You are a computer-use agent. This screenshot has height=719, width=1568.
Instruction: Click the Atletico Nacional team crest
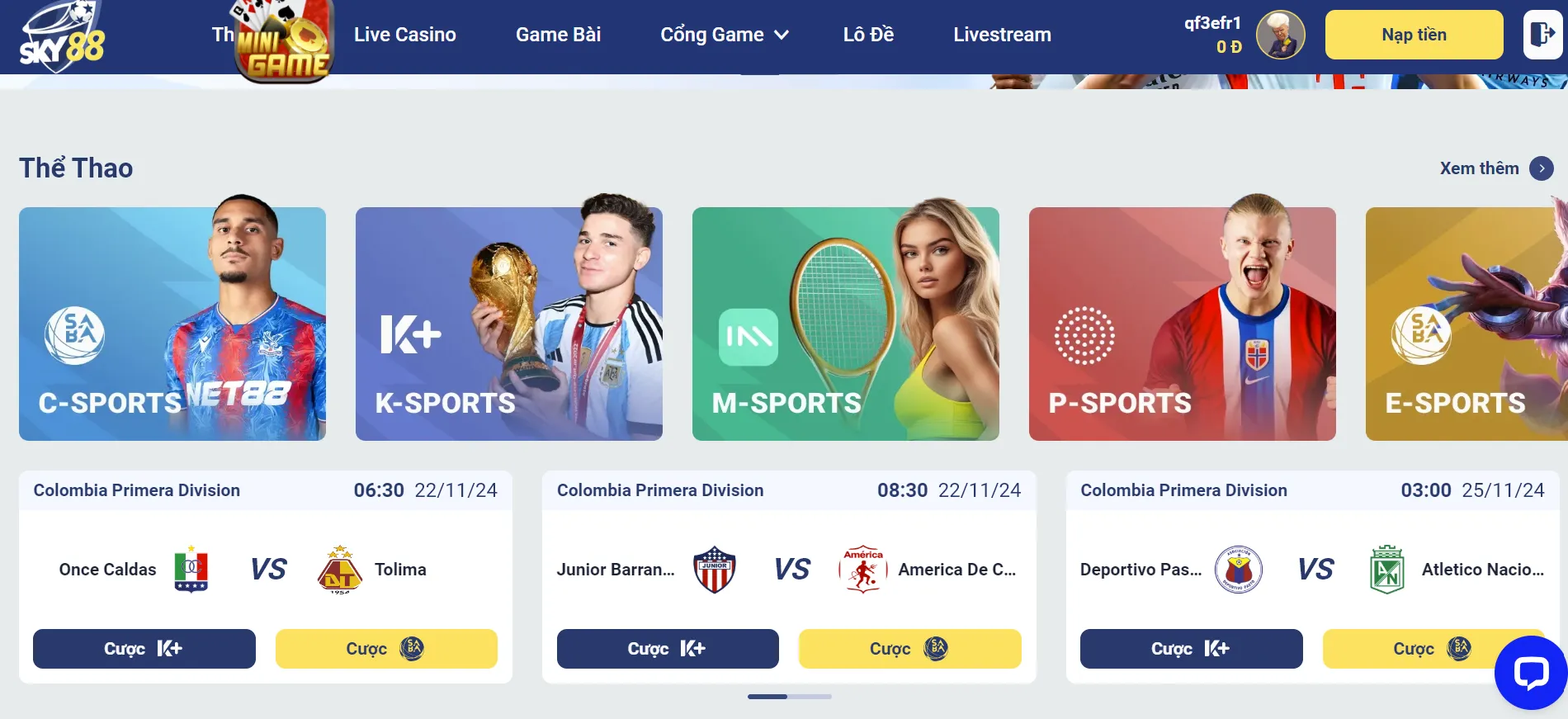point(1386,569)
